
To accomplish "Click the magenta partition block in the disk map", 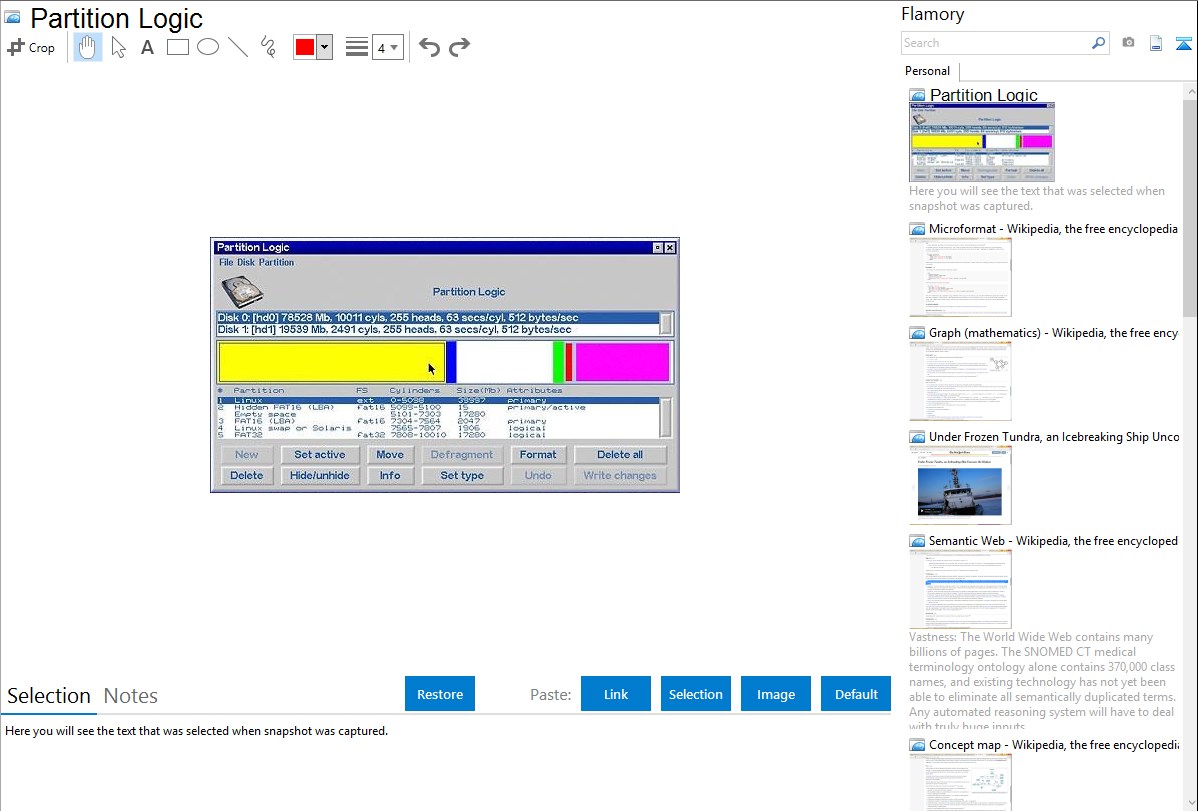I will (622, 362).
